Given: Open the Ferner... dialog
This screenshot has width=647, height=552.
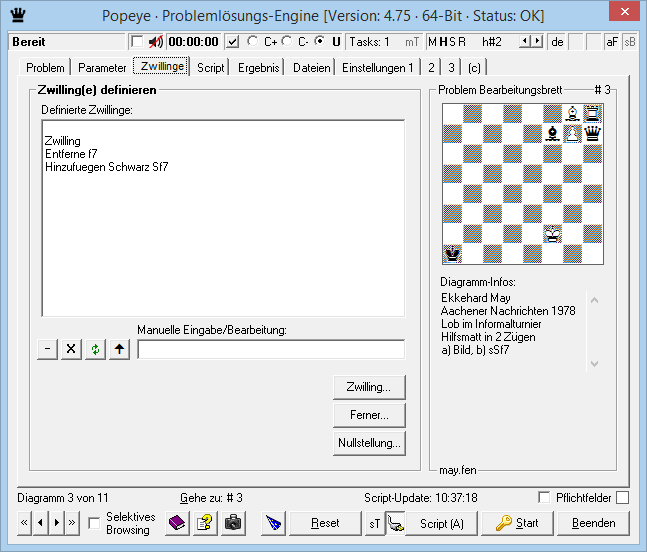Looking at the screenshot, I should coord(368,415).
